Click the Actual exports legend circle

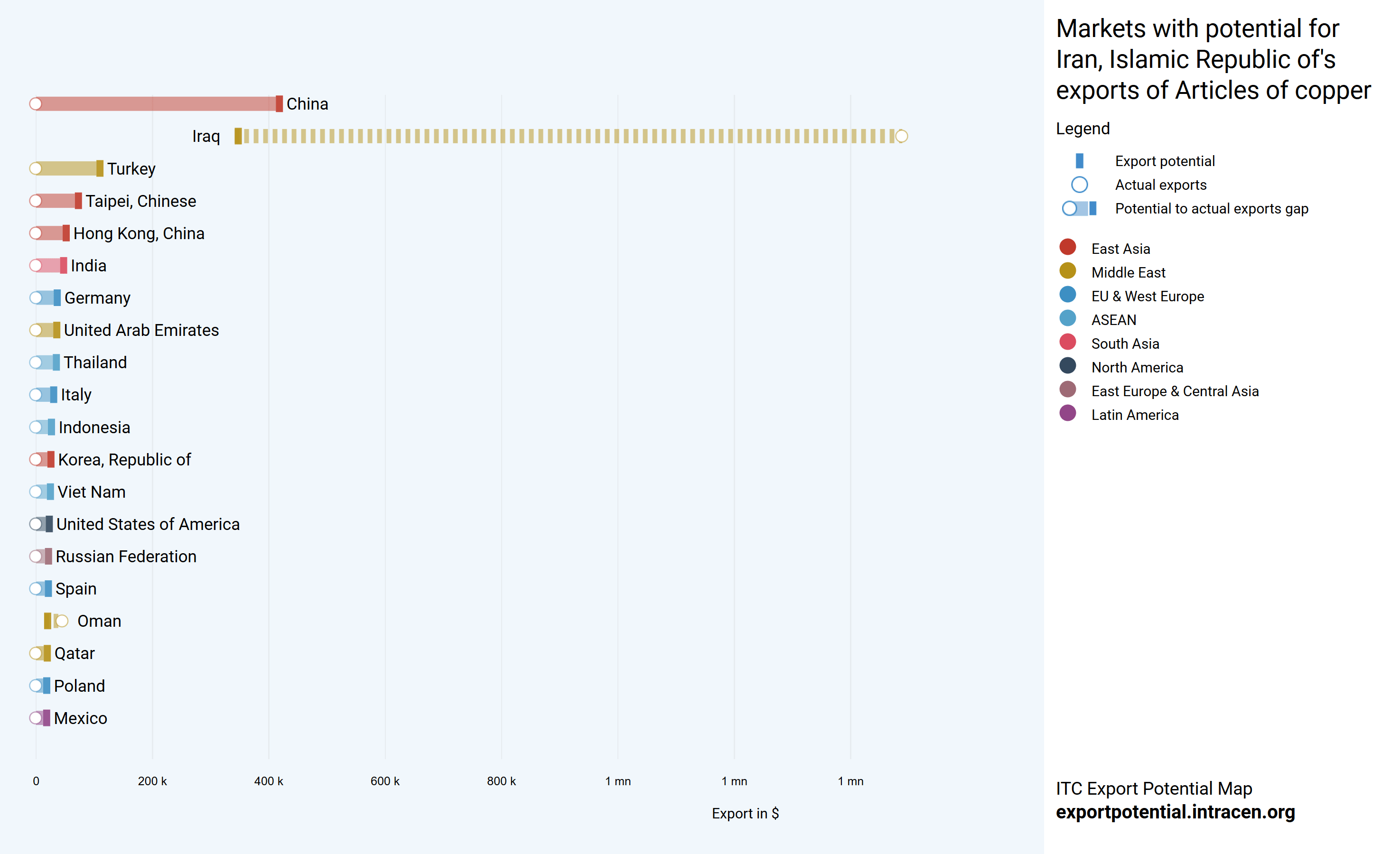click(x=1079, y=185)
